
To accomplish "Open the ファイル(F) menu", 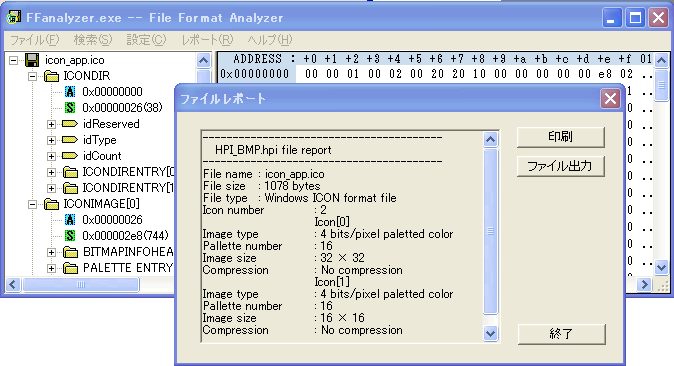I will tap(34, 40).
